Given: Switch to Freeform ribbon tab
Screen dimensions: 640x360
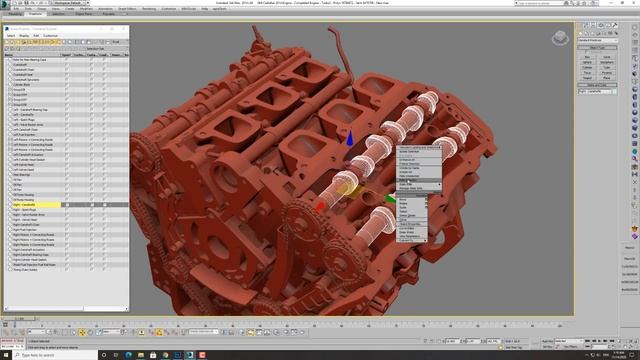Looking at the screenshot, I should pyautogui.click(x=35, y=14).
